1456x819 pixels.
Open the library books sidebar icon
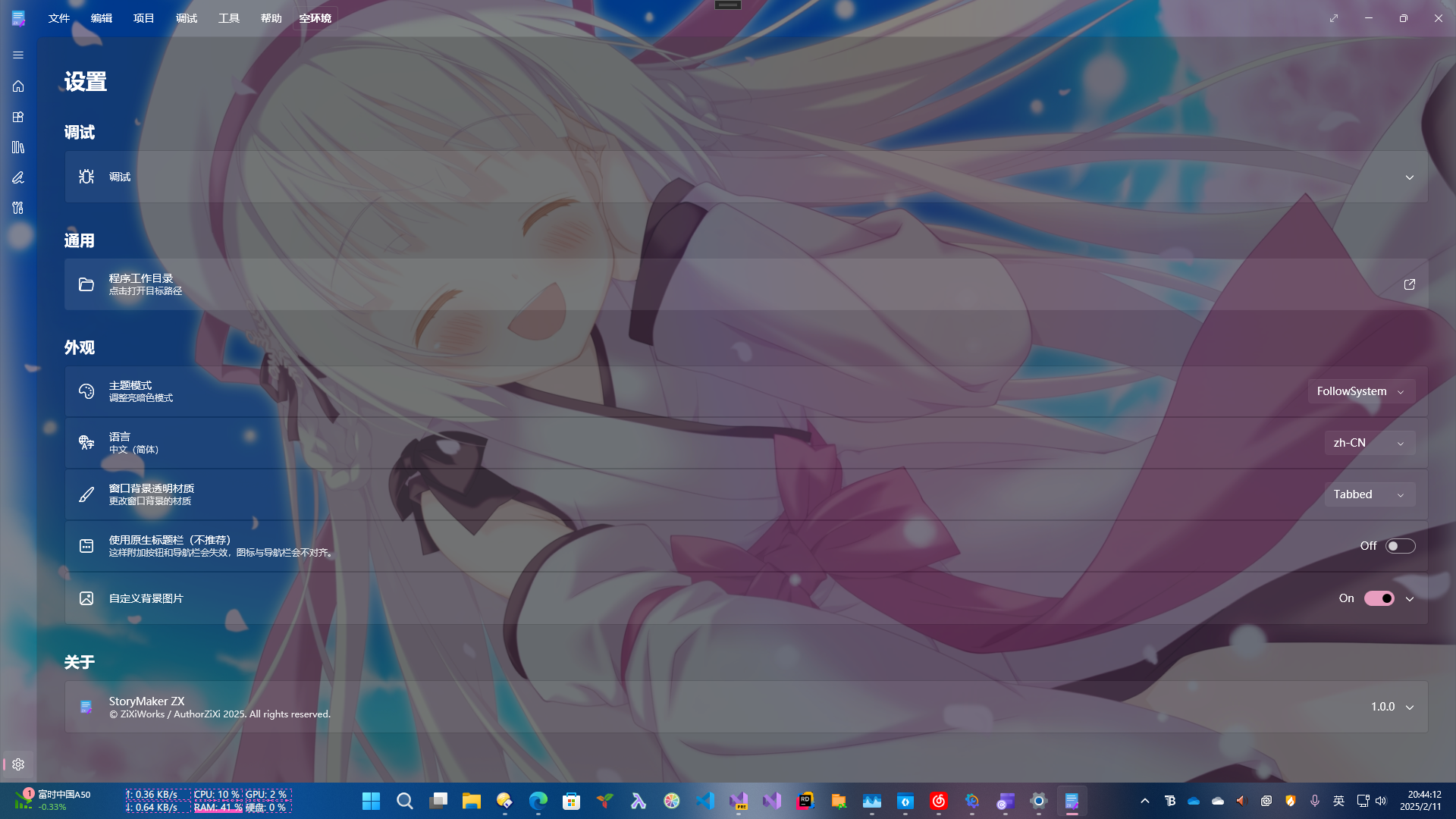point(18,147)
